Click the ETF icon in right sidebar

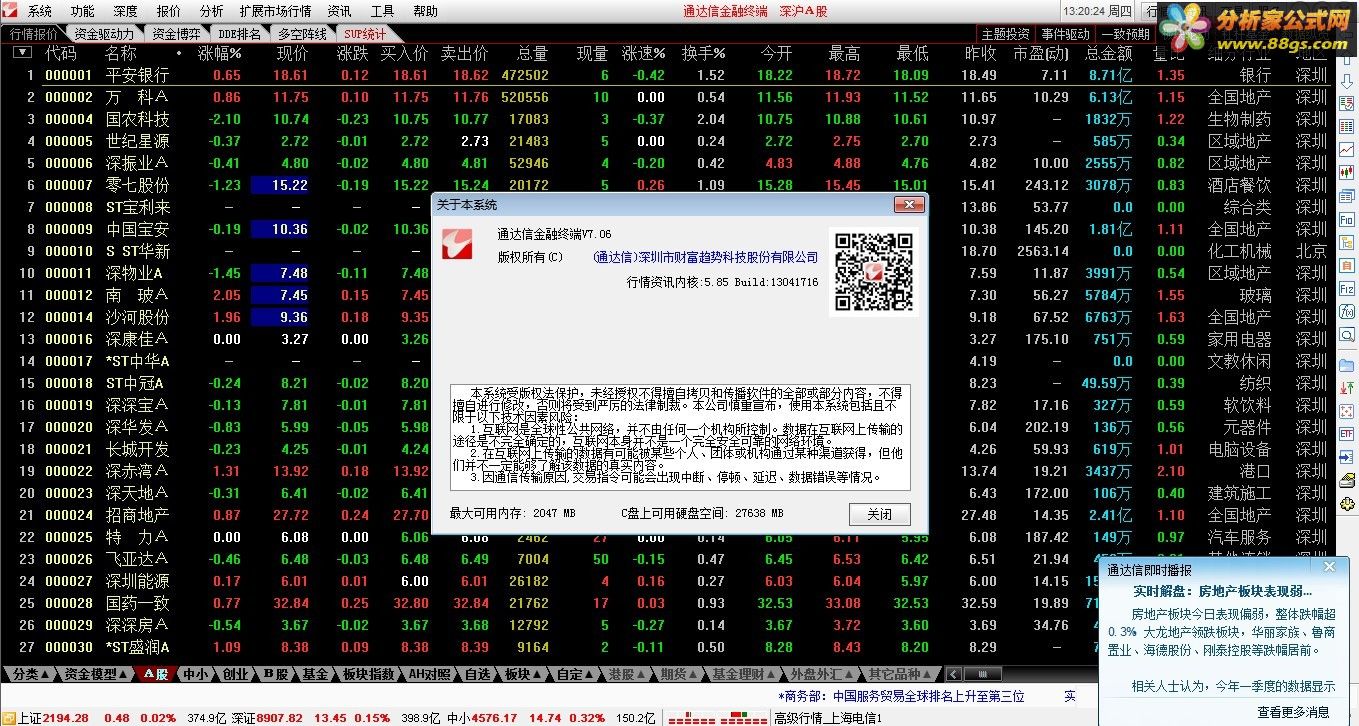click(x=1347, y=434)
